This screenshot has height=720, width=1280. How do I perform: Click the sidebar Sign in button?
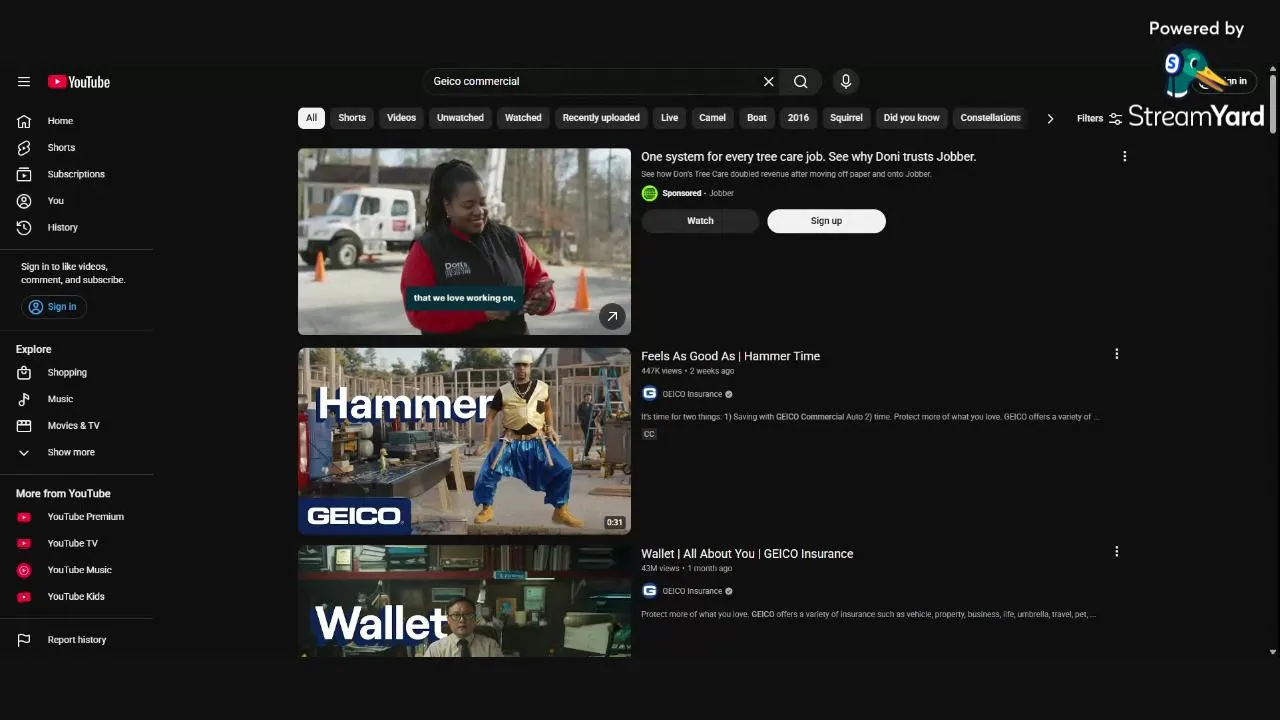(53, 307)
